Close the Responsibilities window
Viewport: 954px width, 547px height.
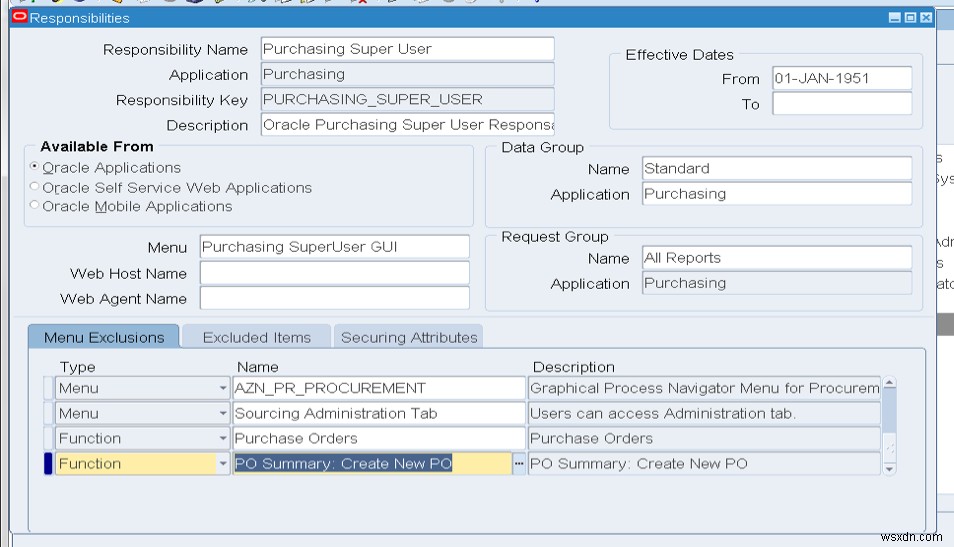click(x=926, y=18)
